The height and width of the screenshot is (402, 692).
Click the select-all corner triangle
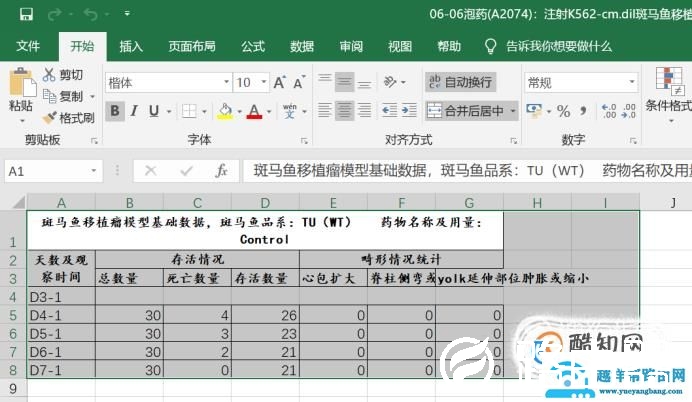point(19,202)
